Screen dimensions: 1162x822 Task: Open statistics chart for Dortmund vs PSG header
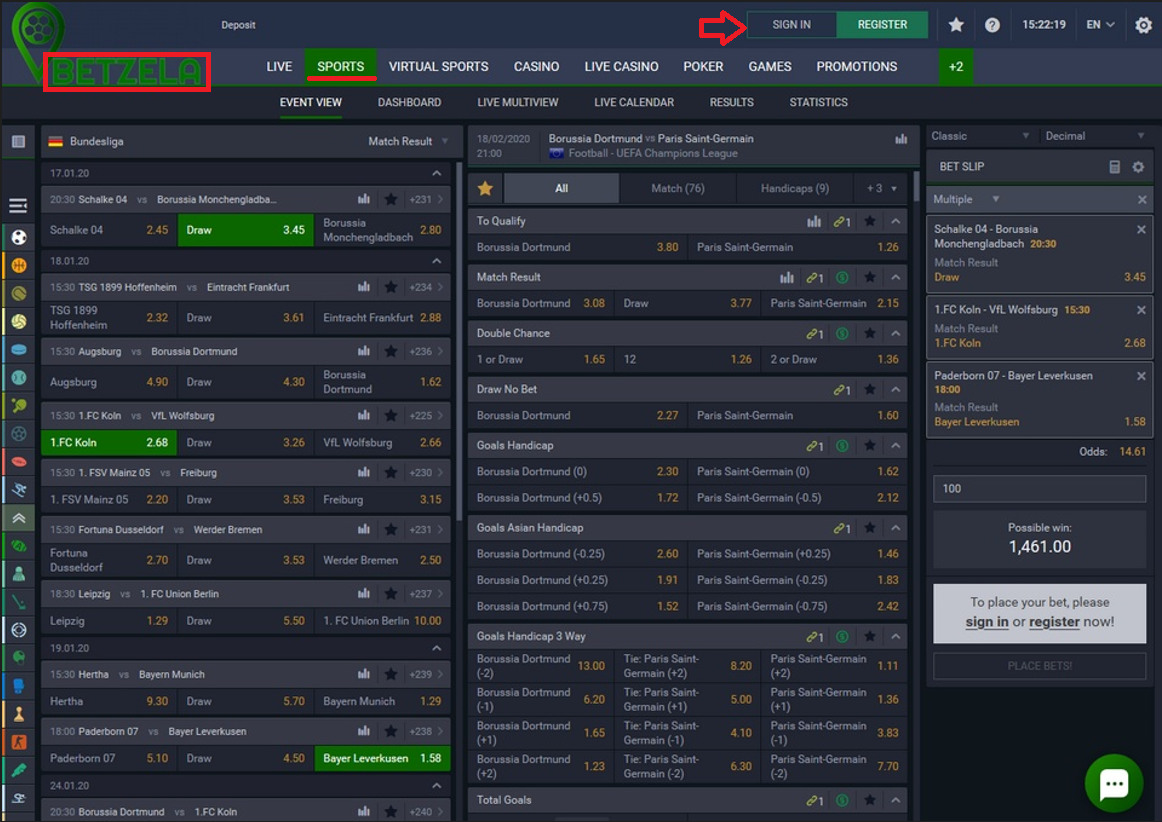[x=901, y=139]
